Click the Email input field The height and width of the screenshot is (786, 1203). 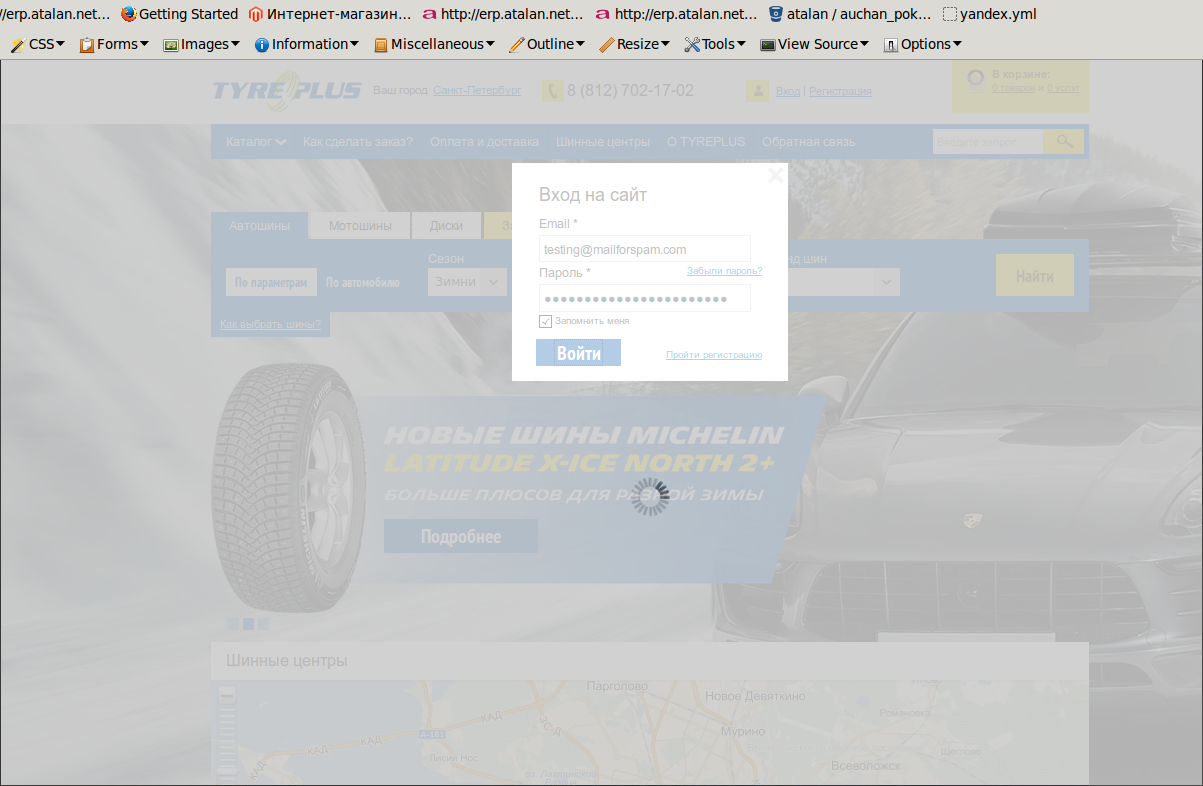point(645,249)
